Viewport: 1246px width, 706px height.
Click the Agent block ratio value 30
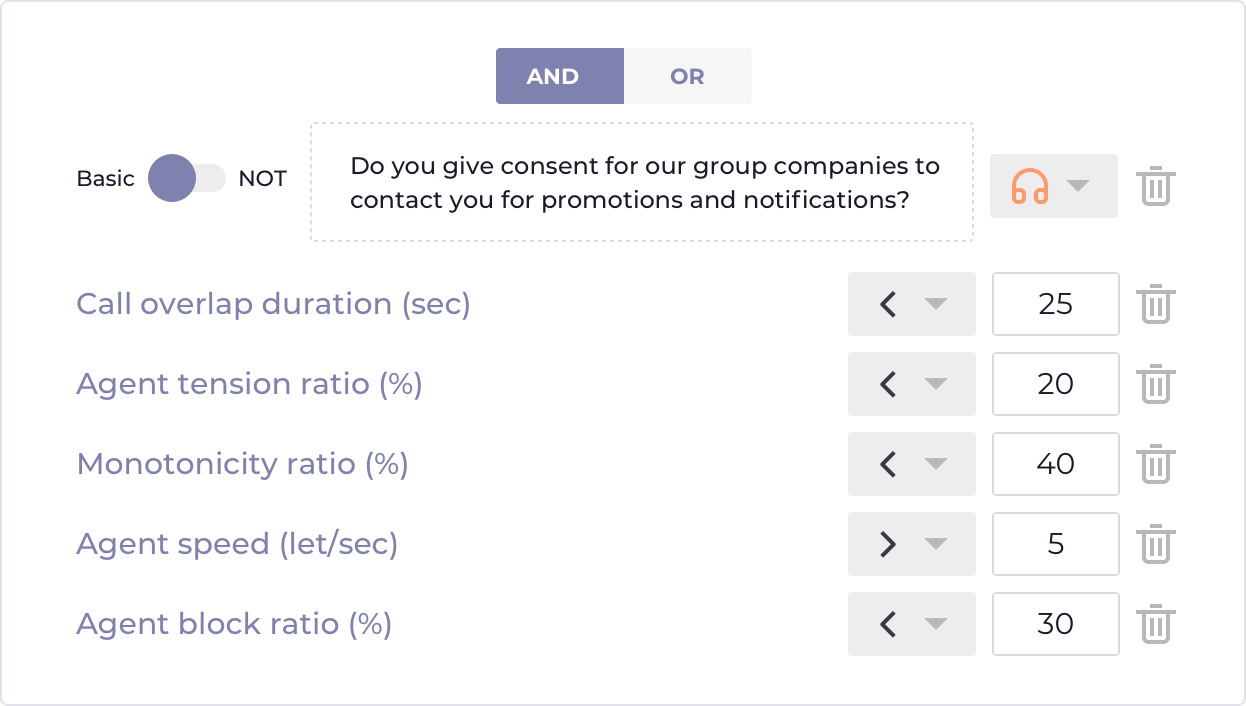click(1056, 624)
